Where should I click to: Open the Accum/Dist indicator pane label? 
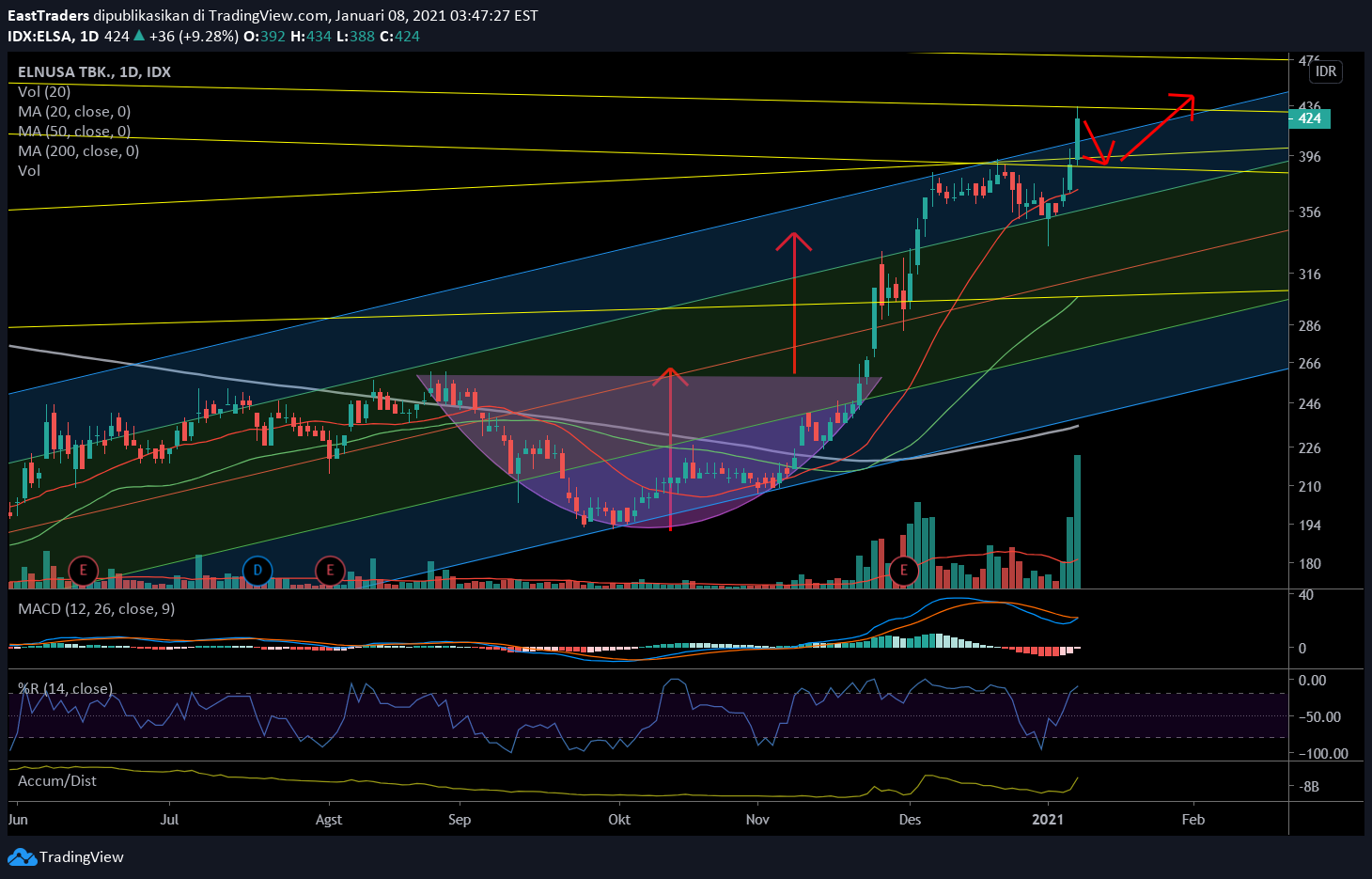(56, 781)
